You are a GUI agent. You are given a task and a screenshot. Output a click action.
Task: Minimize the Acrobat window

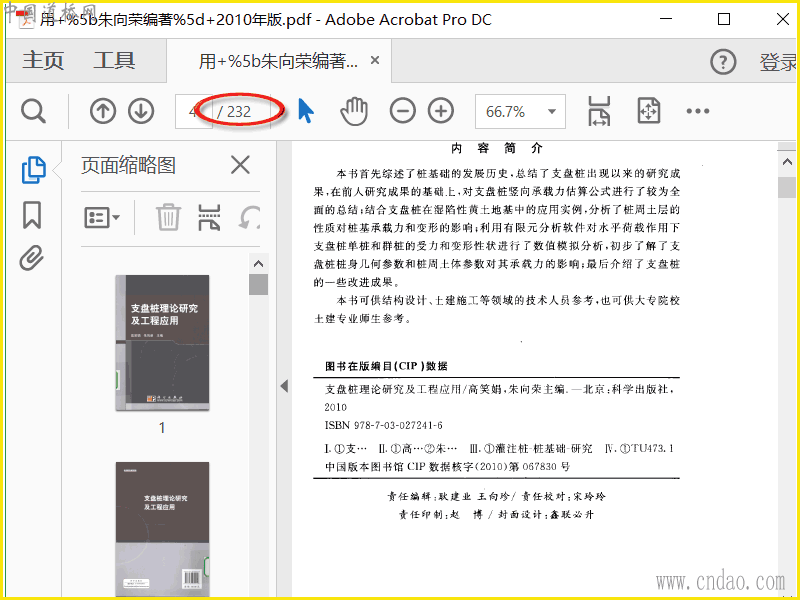[665, 19]
